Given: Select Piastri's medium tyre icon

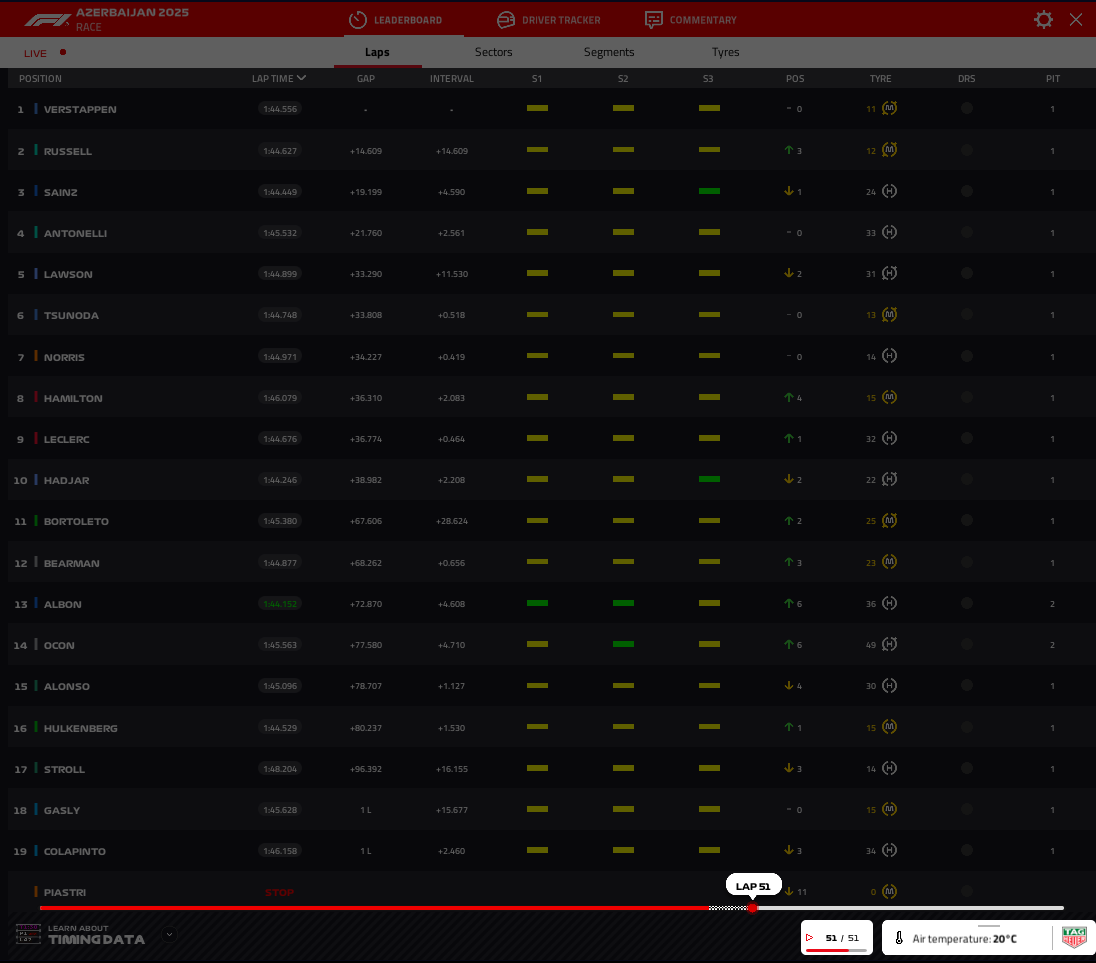Looking at the screenshot, I should tap(889, 891).
